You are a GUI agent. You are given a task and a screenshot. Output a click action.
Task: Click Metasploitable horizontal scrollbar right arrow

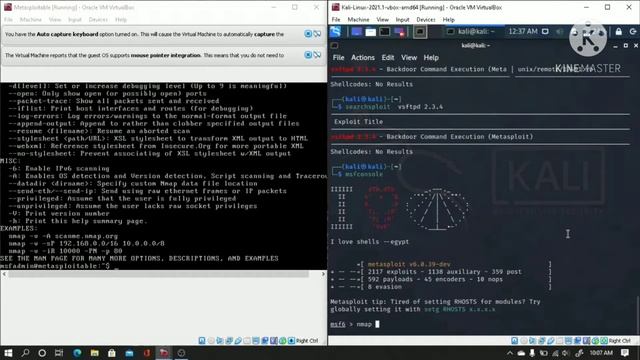[323, 274]
